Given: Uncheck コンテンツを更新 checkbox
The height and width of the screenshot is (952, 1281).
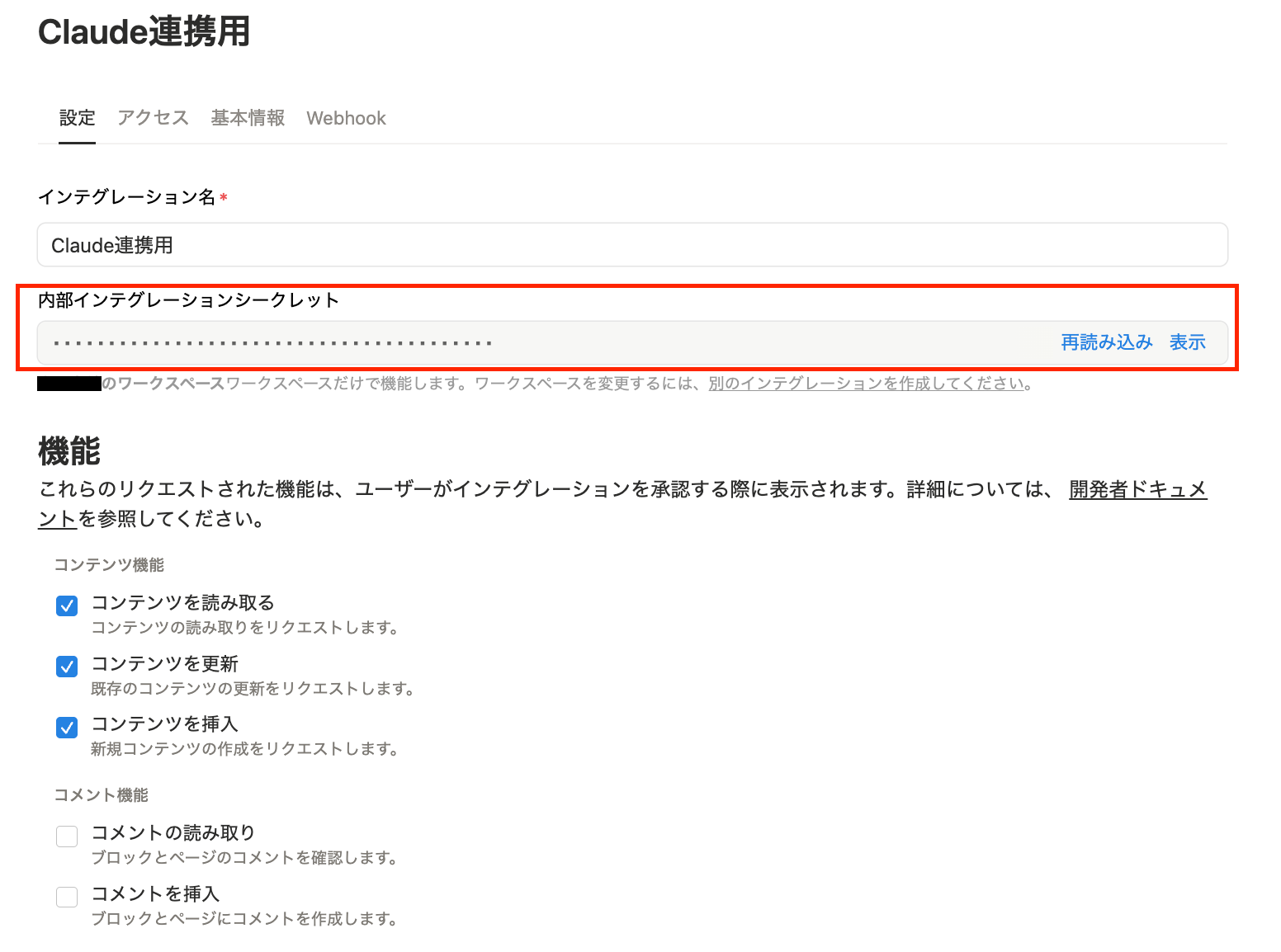Looking at the screenshot, I should [67, 666].
